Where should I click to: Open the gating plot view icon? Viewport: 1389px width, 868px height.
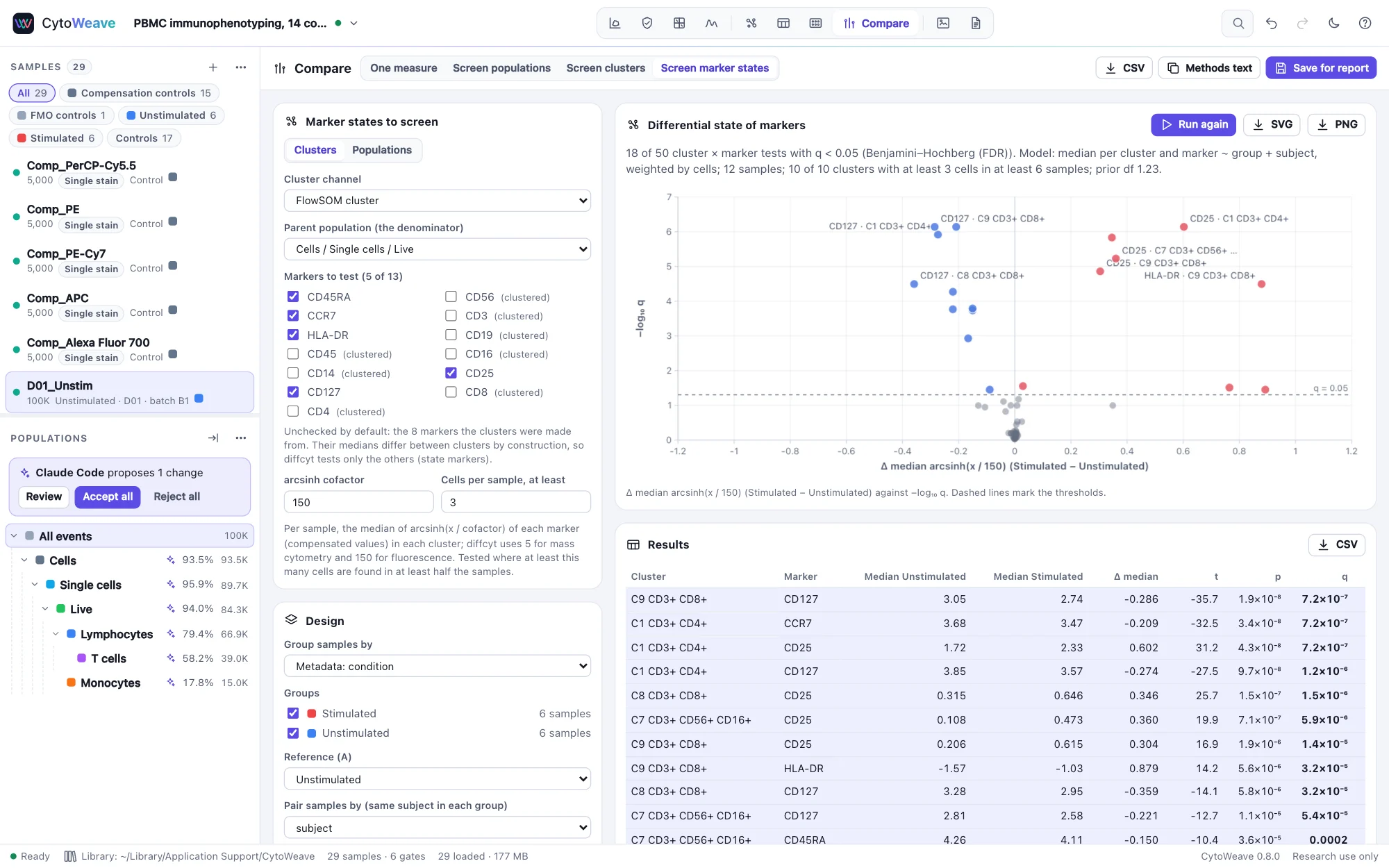[x=615, y=23]
